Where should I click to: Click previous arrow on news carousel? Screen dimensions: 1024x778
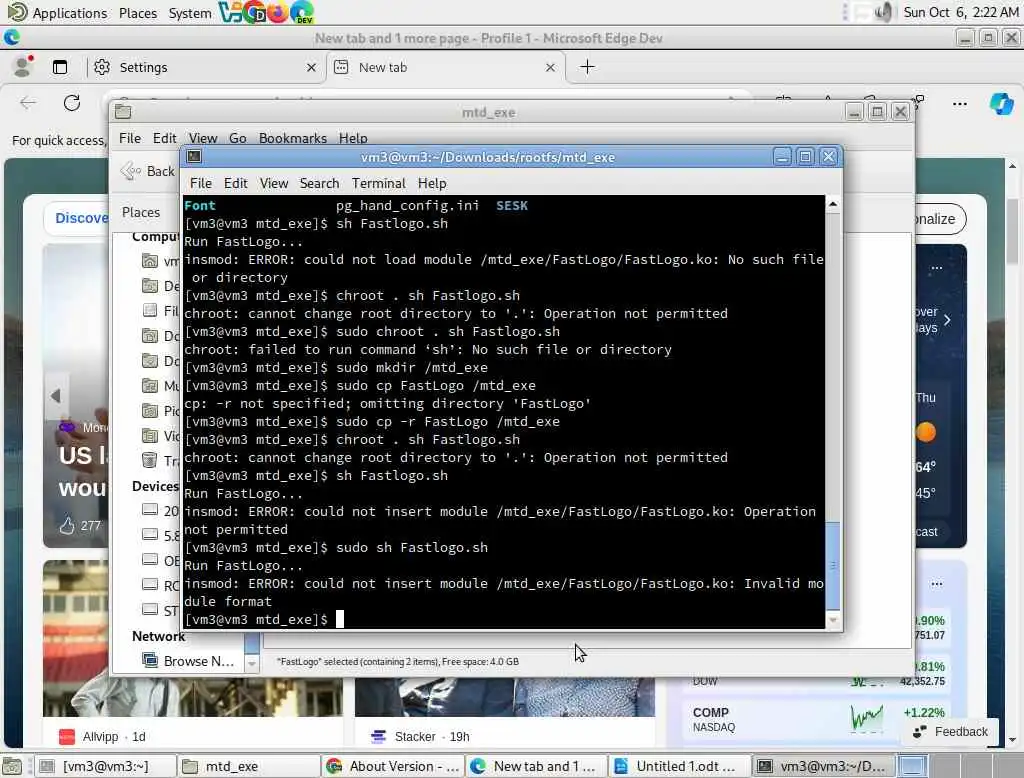pyautogui.click(x=56, y=395)
